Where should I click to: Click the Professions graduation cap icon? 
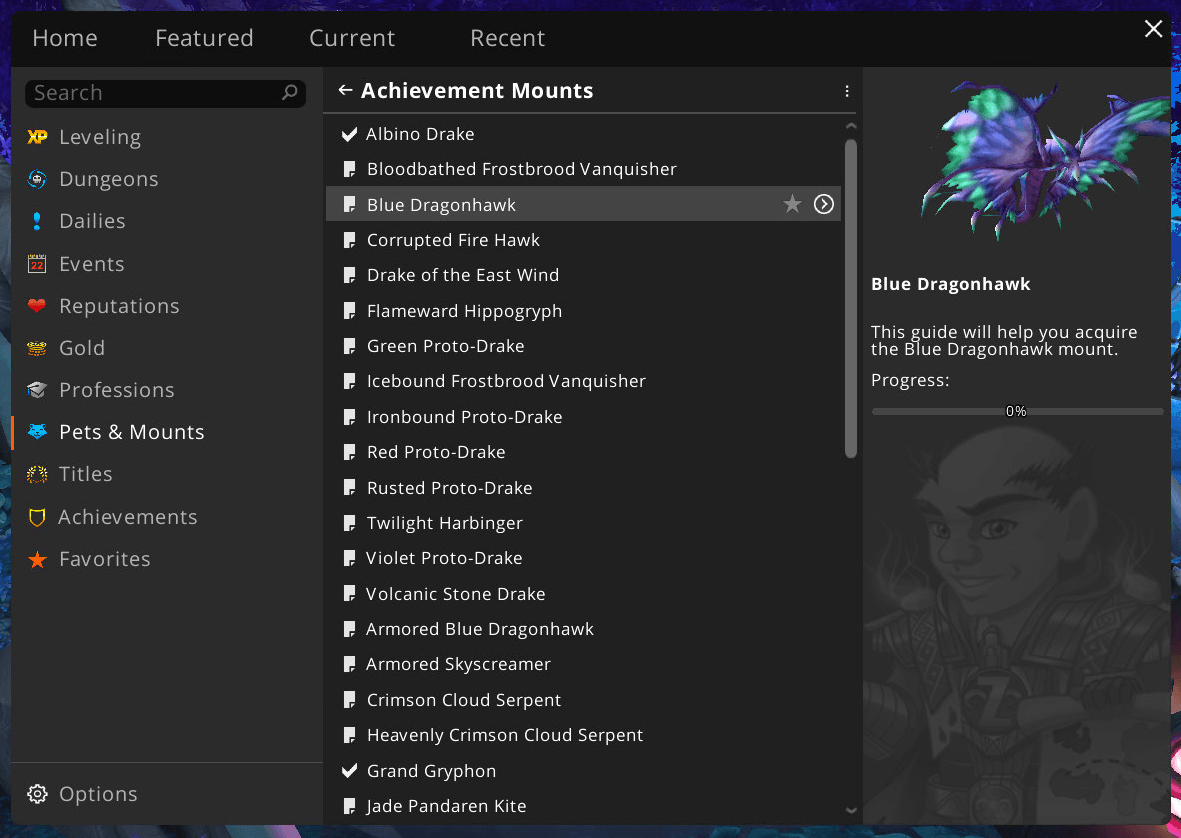tap(37, 390)
